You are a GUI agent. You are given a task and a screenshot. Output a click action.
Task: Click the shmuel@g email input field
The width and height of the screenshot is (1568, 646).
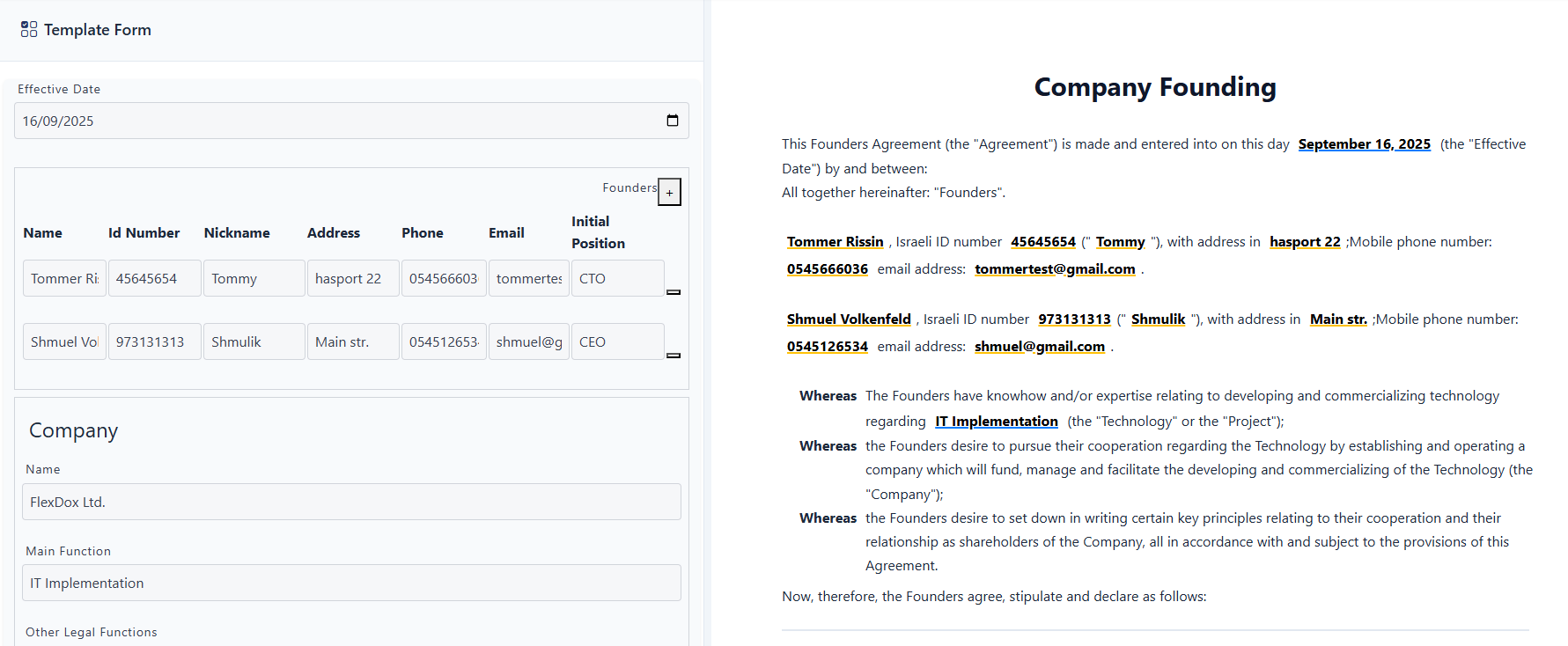coord(528,341)
